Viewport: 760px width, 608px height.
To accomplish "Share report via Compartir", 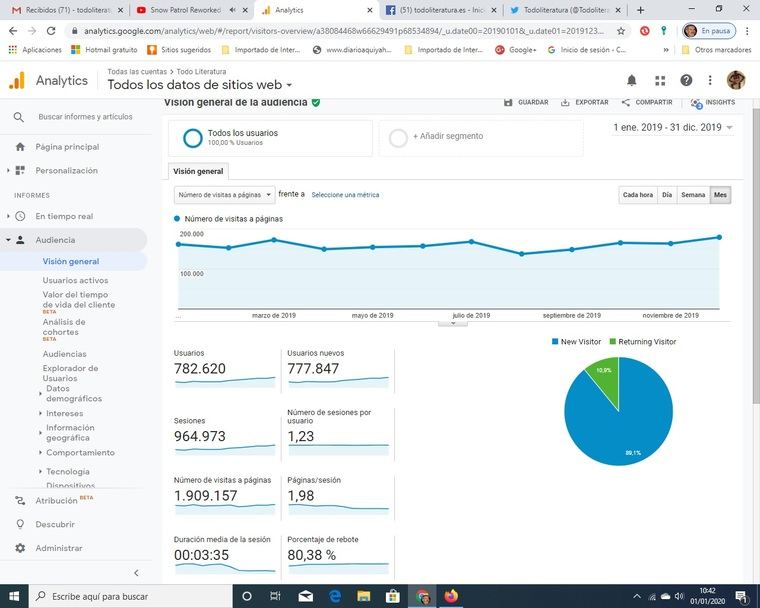I will point(647,102).
